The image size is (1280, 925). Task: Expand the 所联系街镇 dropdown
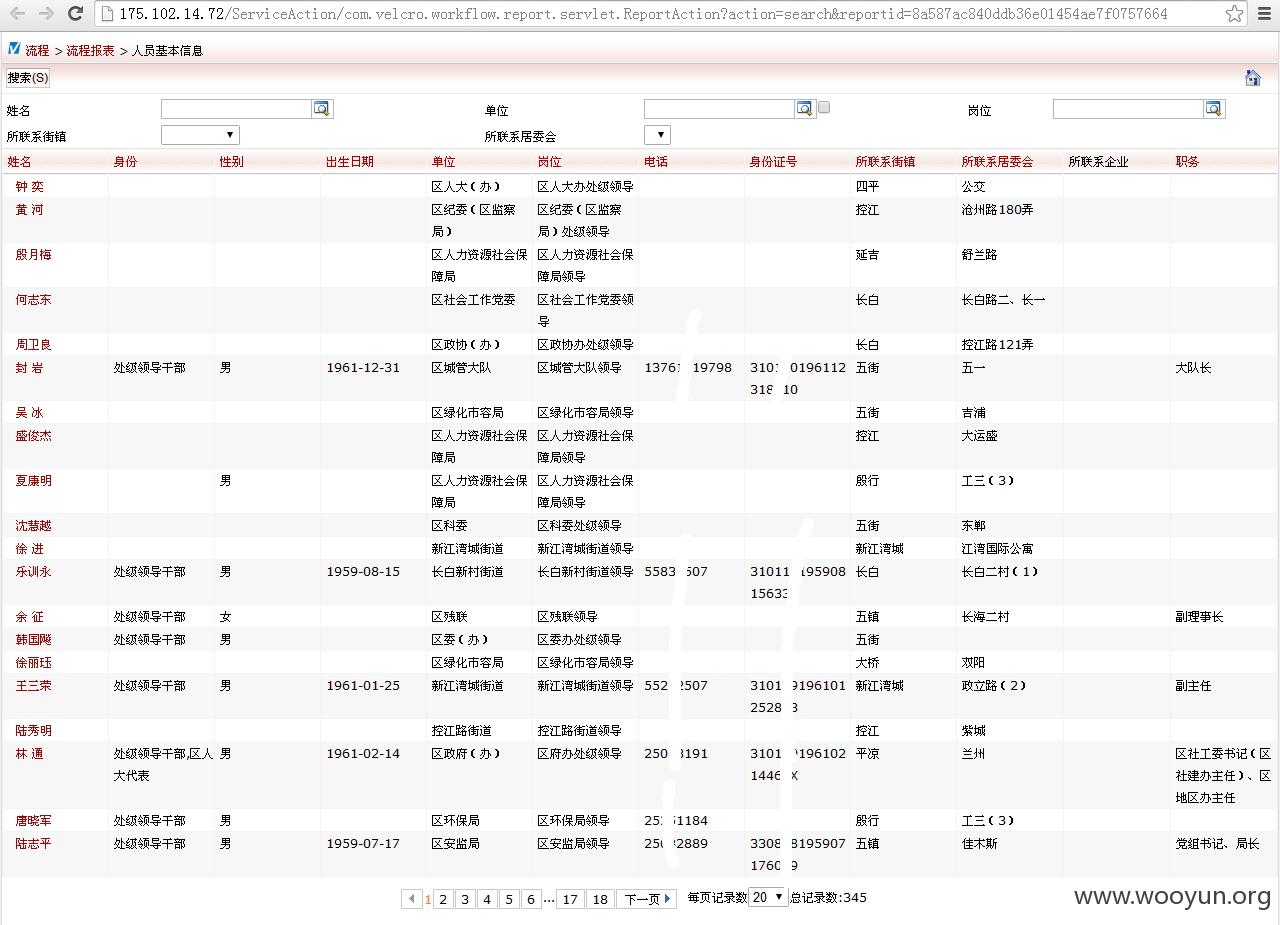pos(200,135)
